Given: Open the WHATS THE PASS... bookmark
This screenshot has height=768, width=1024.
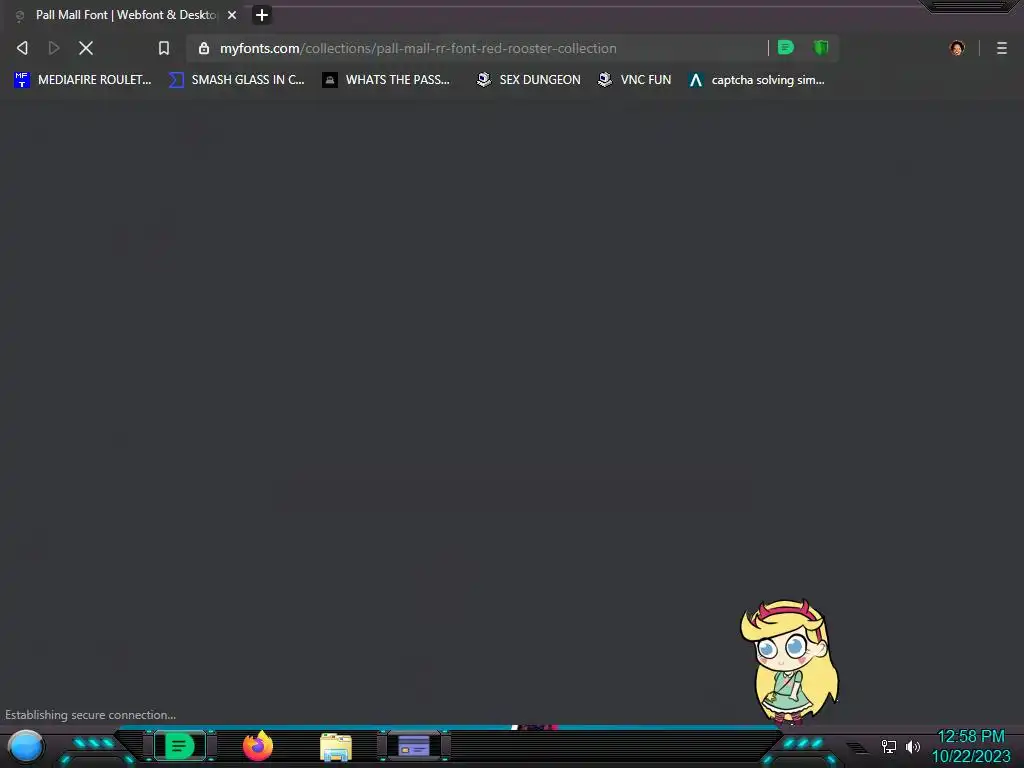Looking at the screenshot, I should [387, 80].
